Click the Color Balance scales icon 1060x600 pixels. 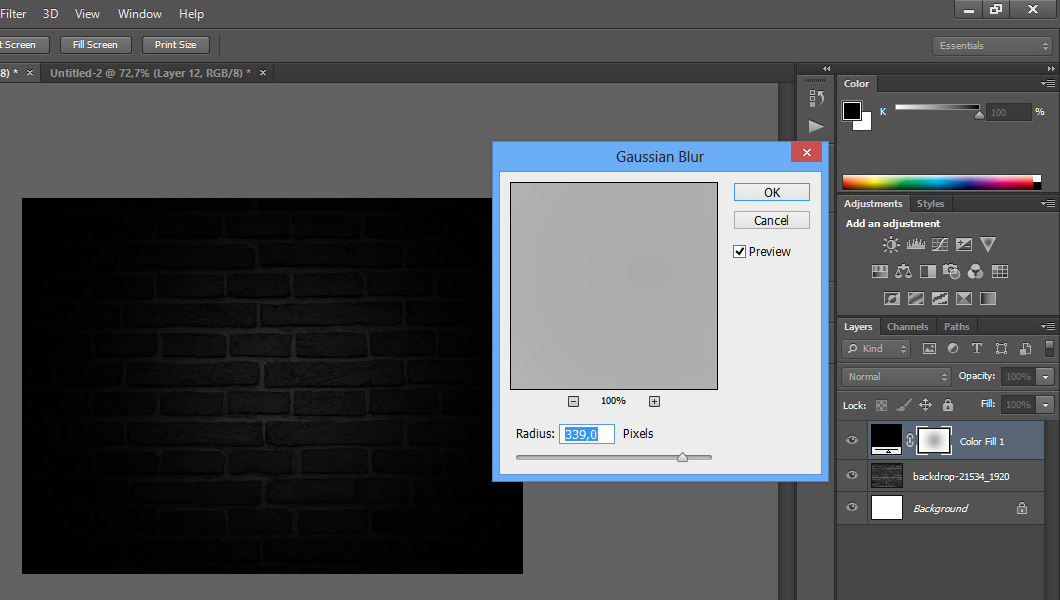pyautogui.click(x=904, y=272)
